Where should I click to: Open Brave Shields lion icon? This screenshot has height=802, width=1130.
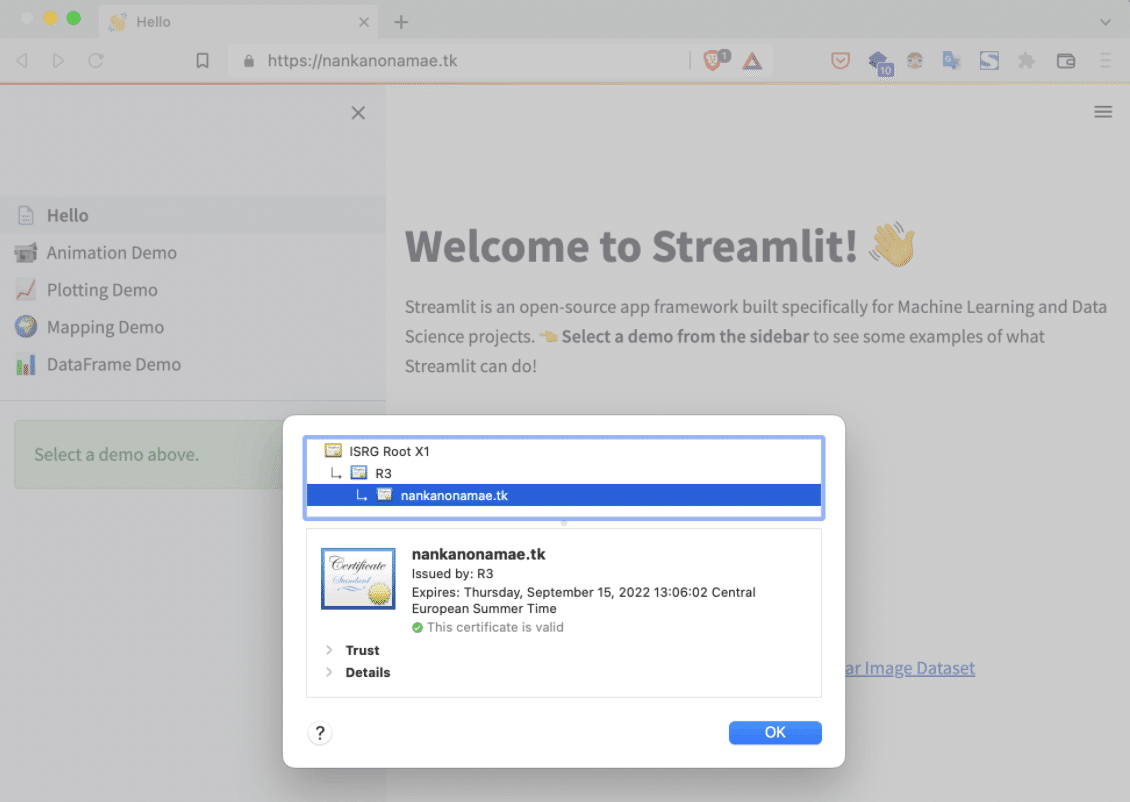[x=715, y=60]
